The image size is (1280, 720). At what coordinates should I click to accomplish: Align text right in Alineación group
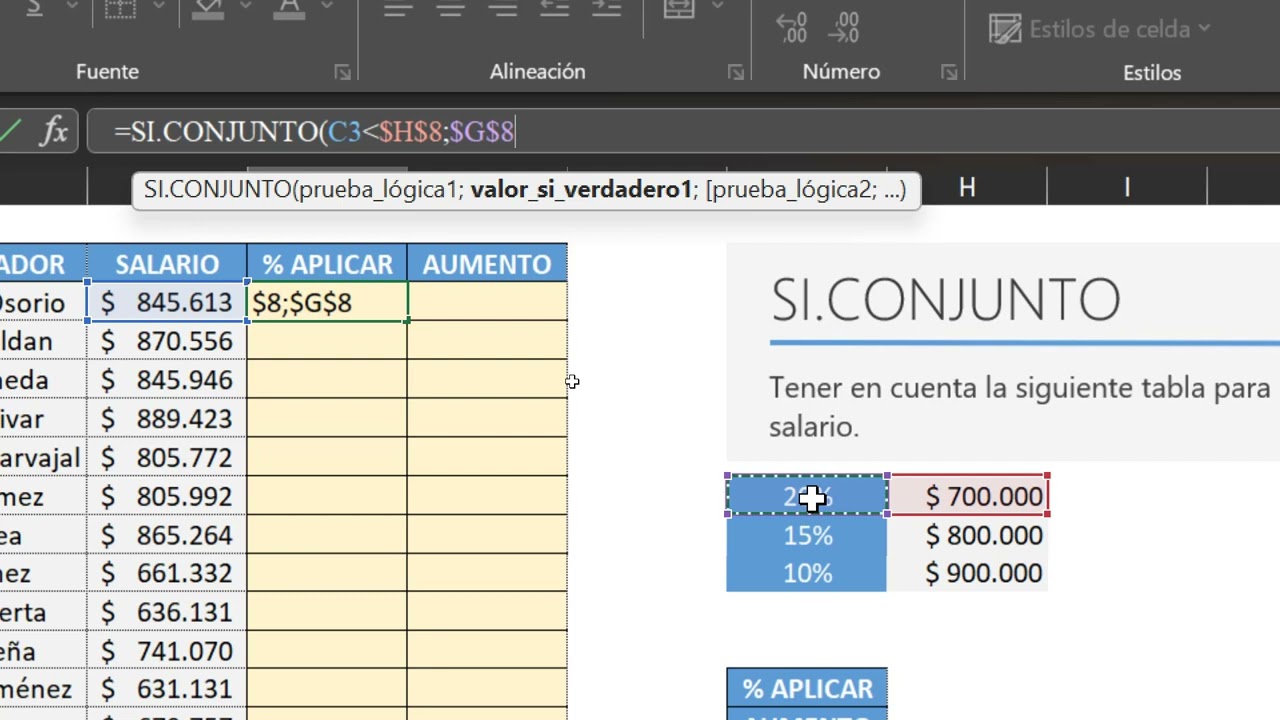tap(502, 8)
